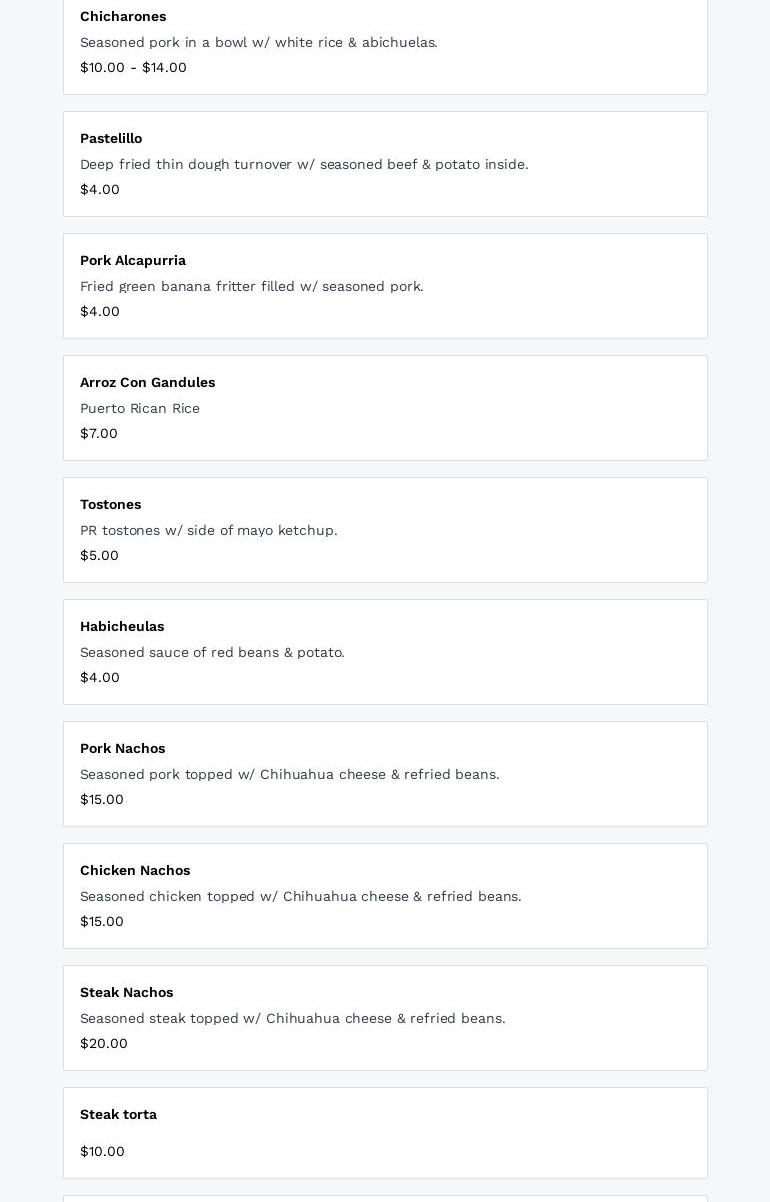The image size is (770, 1202).
Task: Click the Pork Alcapurria heading
Action: [x=133, y=261]
